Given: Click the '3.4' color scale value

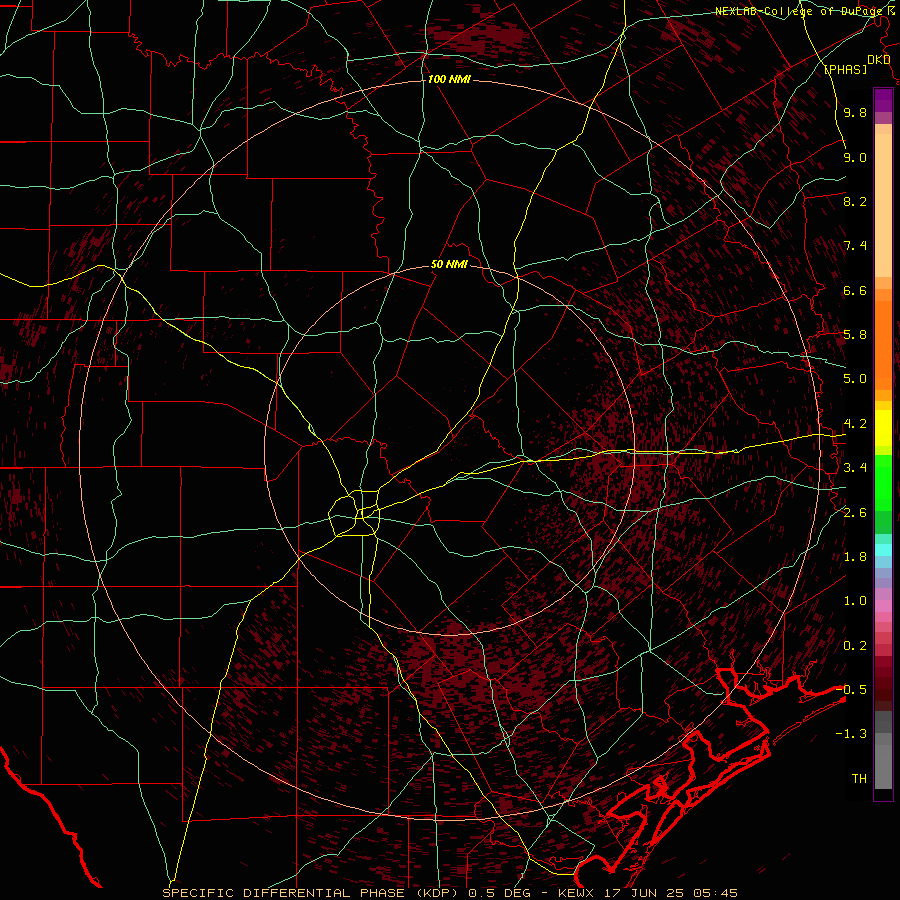Looking at the screenshot, I should (855, 468).
